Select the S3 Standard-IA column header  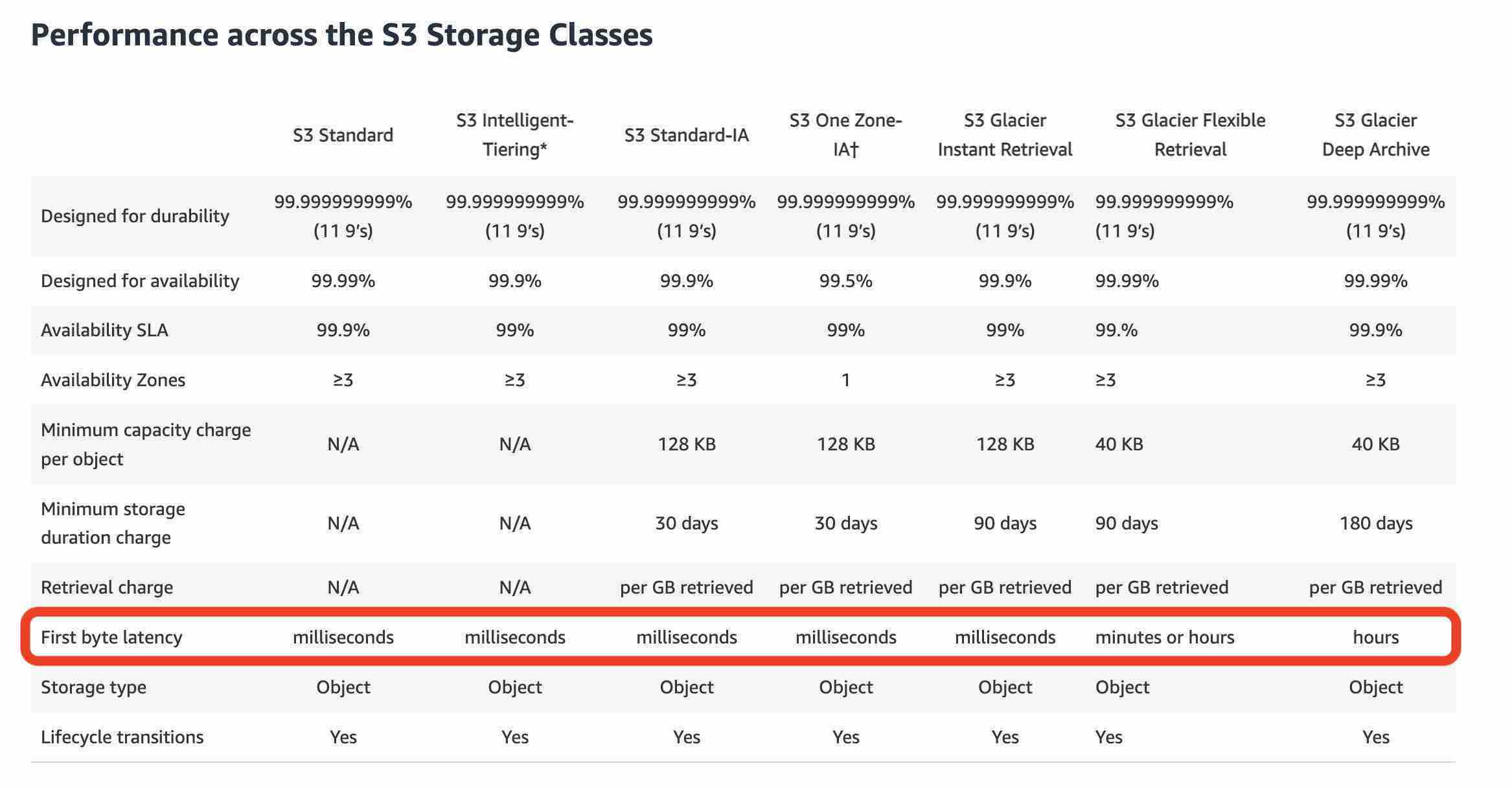(x=686, y=135)
